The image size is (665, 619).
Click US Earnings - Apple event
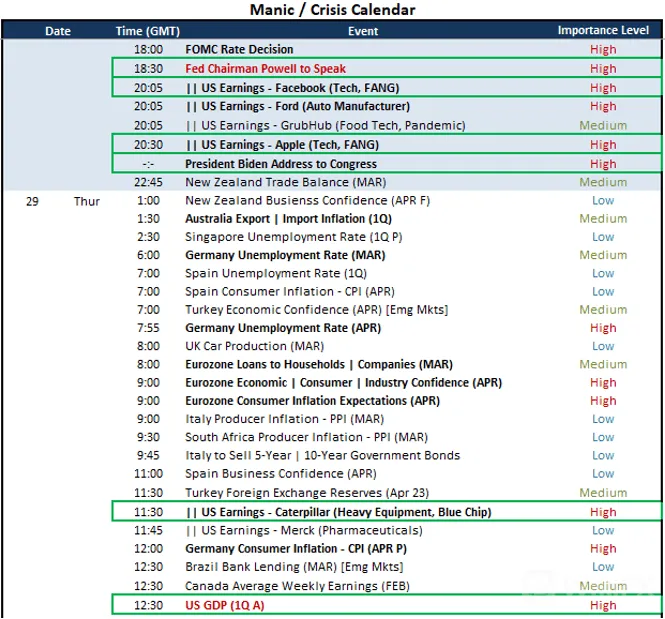pos(282,145)
